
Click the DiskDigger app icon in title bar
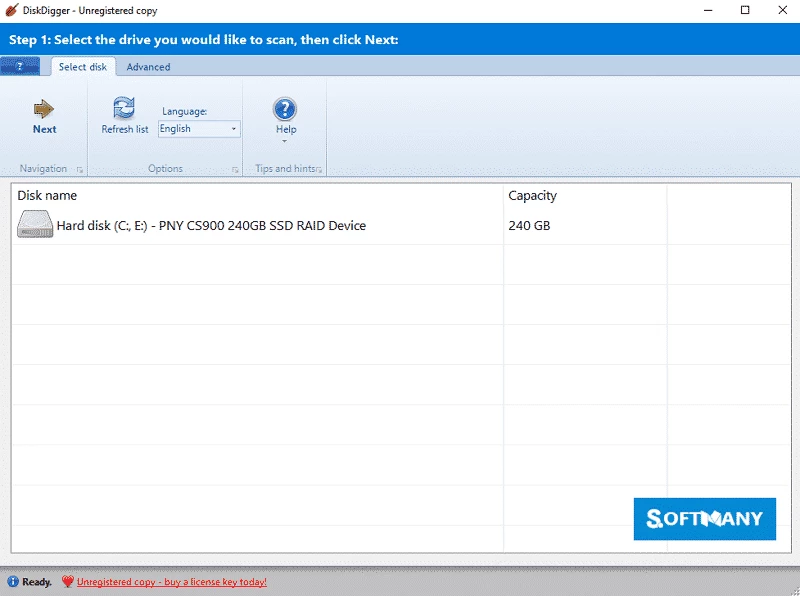click(x=10, y=10)
